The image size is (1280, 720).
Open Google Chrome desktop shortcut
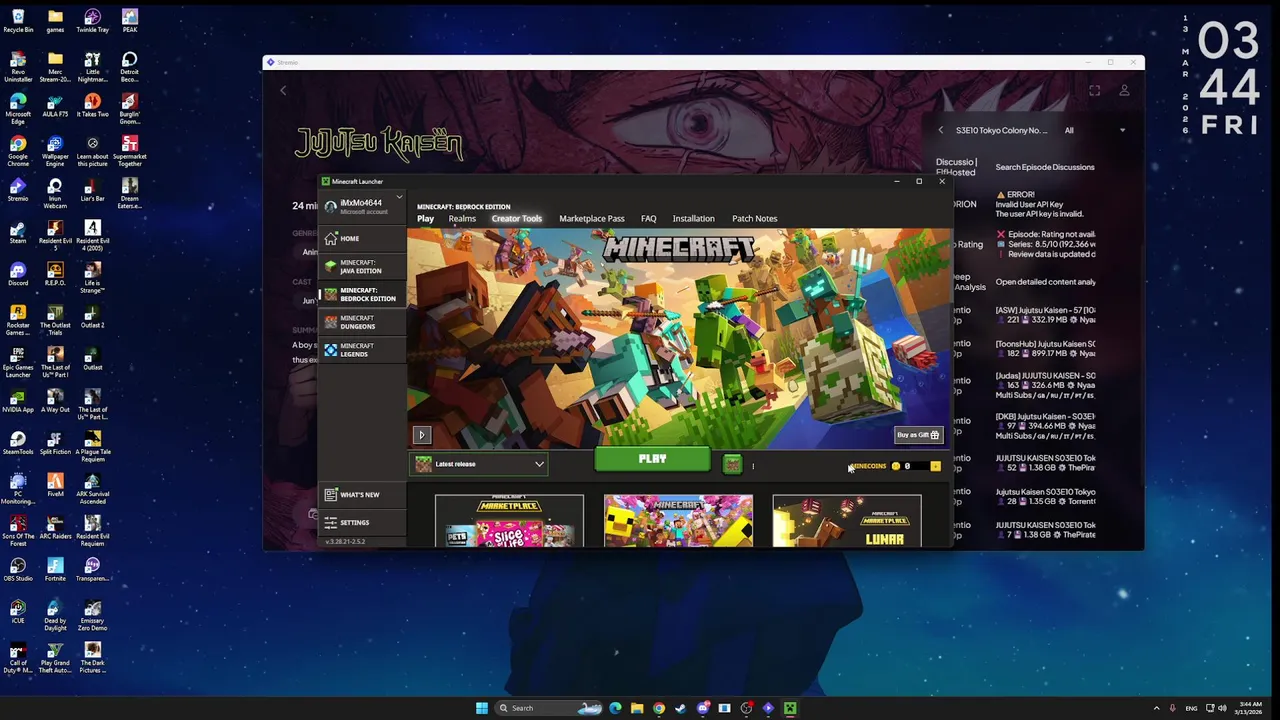coord(18,148)
